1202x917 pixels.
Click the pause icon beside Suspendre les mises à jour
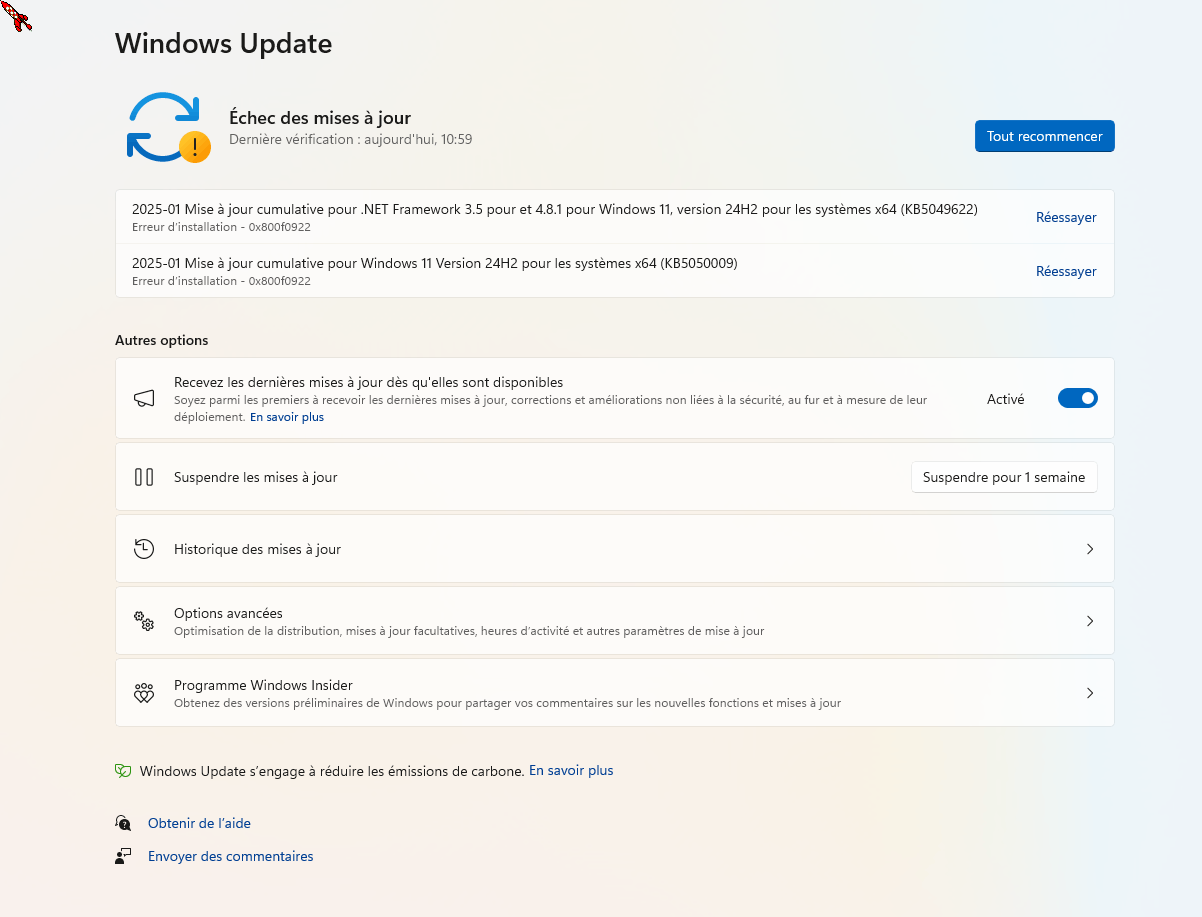[144, 477]
